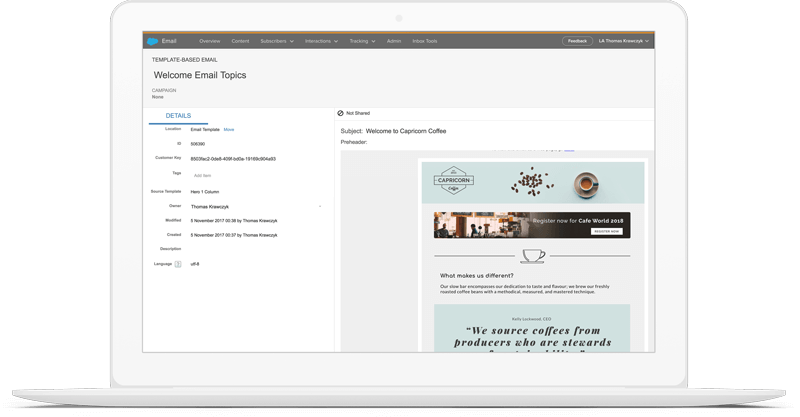Navigate to Admin in the top bar
Screen dimensions: 800x417
(394, 41)
